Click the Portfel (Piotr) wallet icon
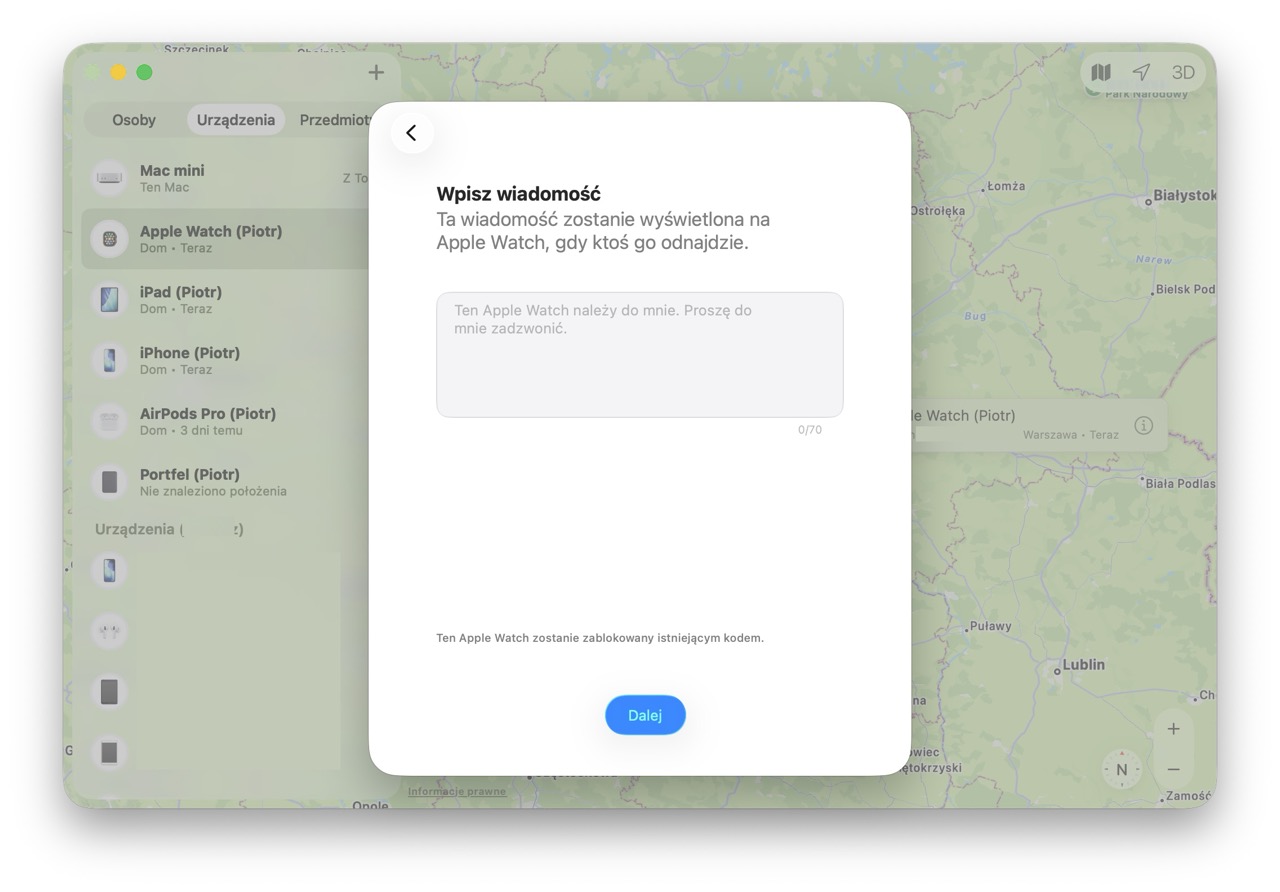 (109, 482)
